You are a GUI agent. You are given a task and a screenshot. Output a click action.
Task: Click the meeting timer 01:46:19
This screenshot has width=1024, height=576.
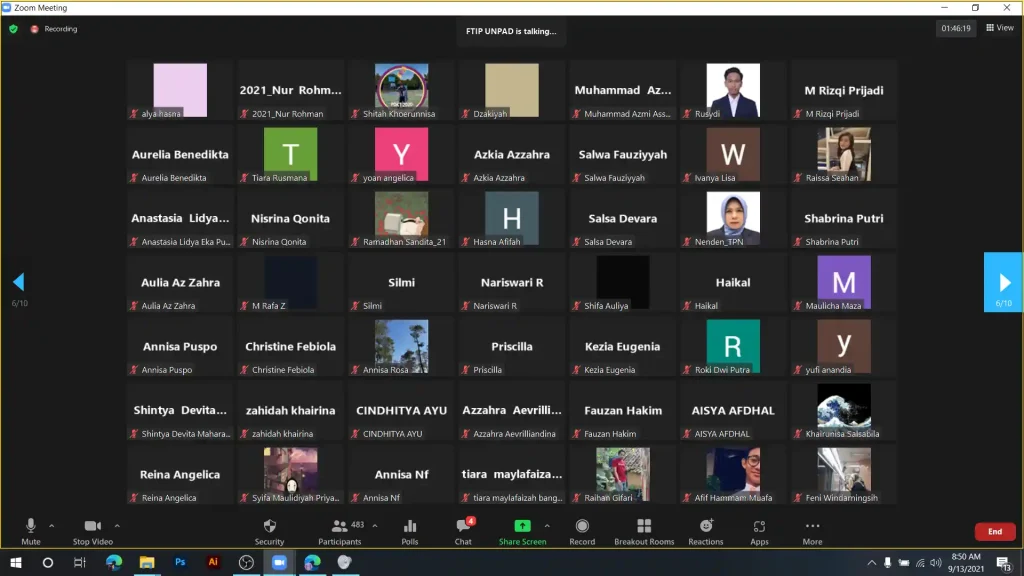click(955, 28)
